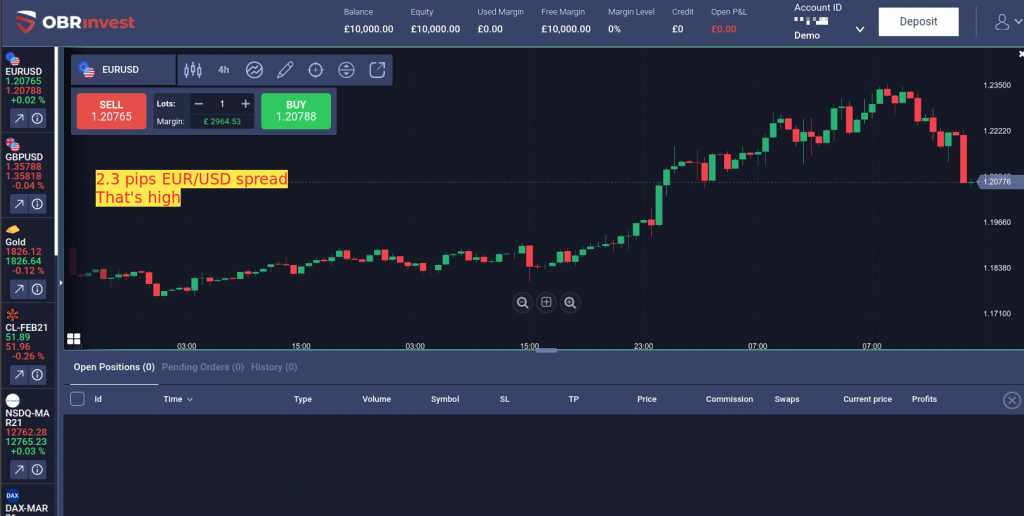Viewport: 1024px width, 516px height.
Task: Open info icon under CL-FEB21
Action: coord(37,375)
